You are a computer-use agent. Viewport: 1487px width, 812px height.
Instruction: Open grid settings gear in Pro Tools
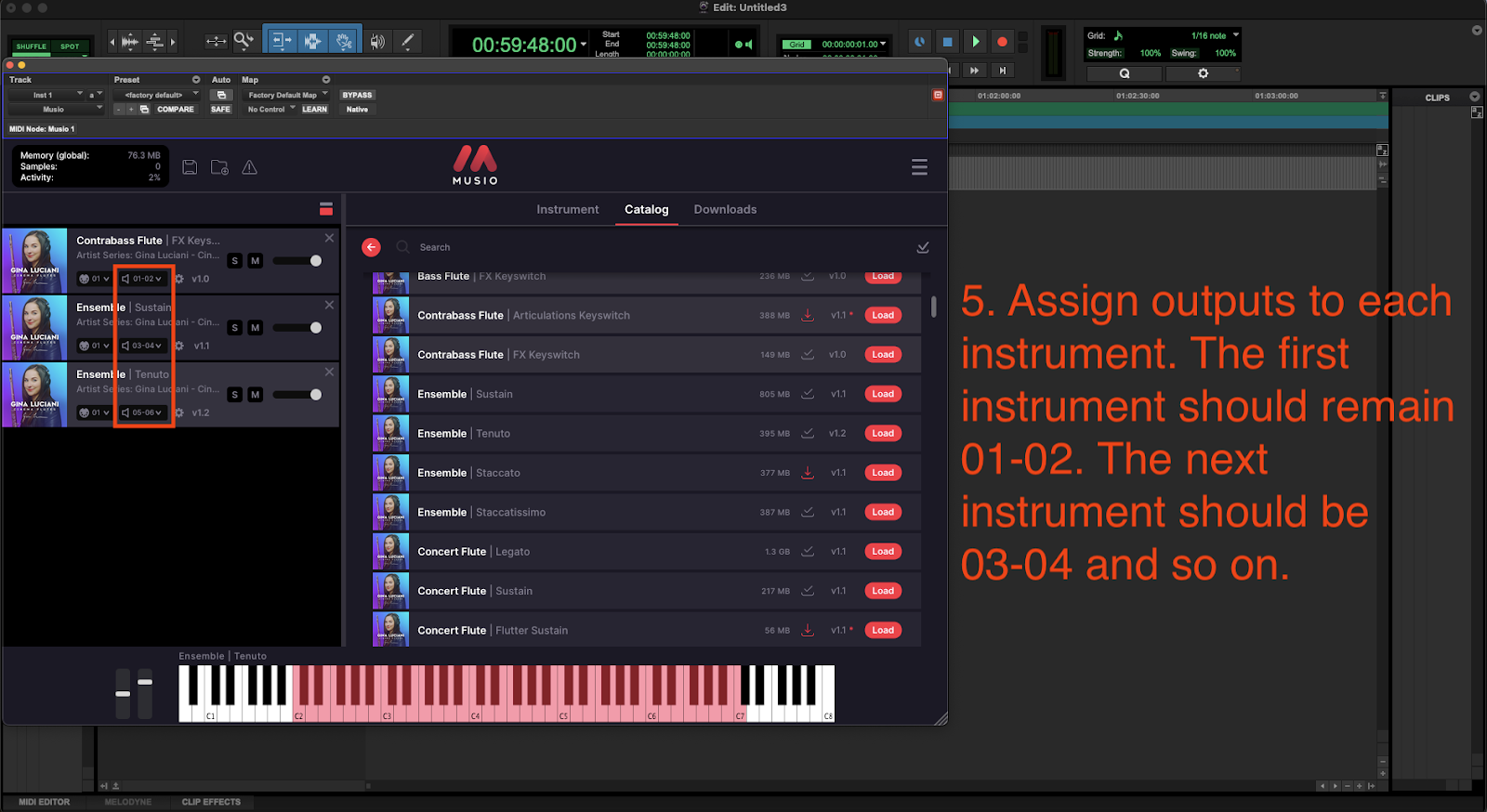click(1203, 73)
